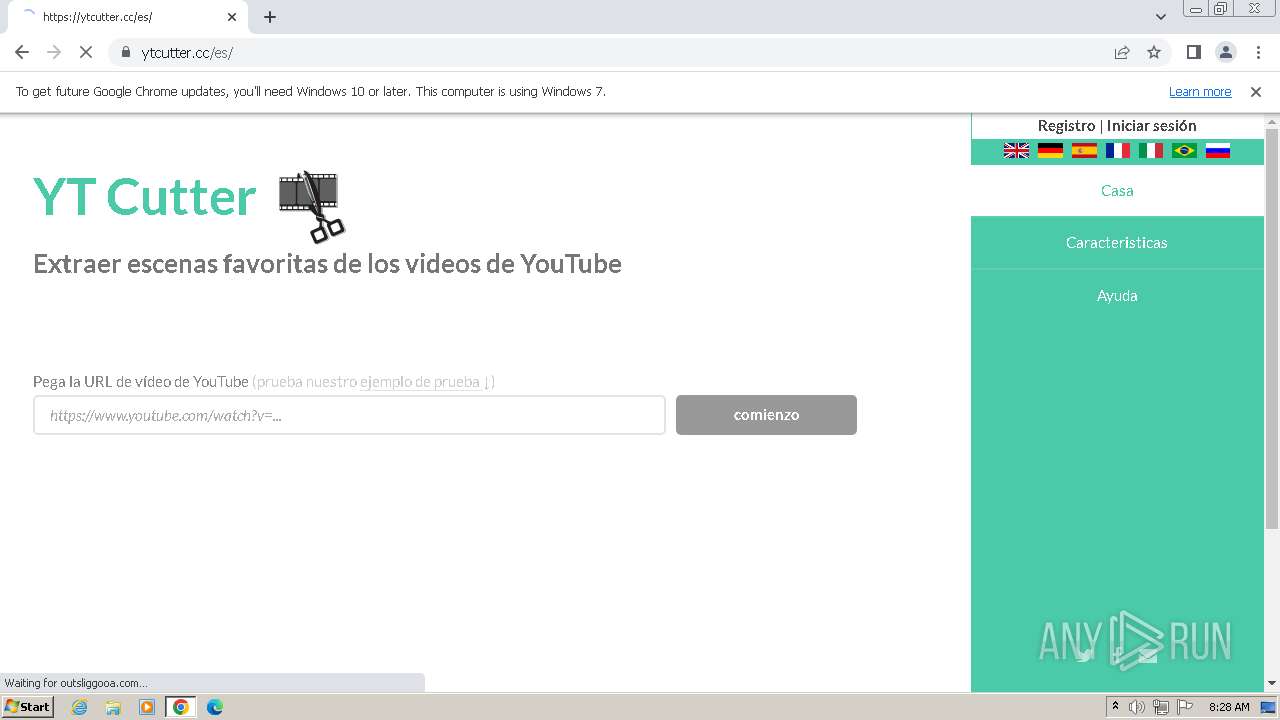The width and height of the screenshot is (1280, 720).
Task: Select the French flag language
Action: point(1118,151)
